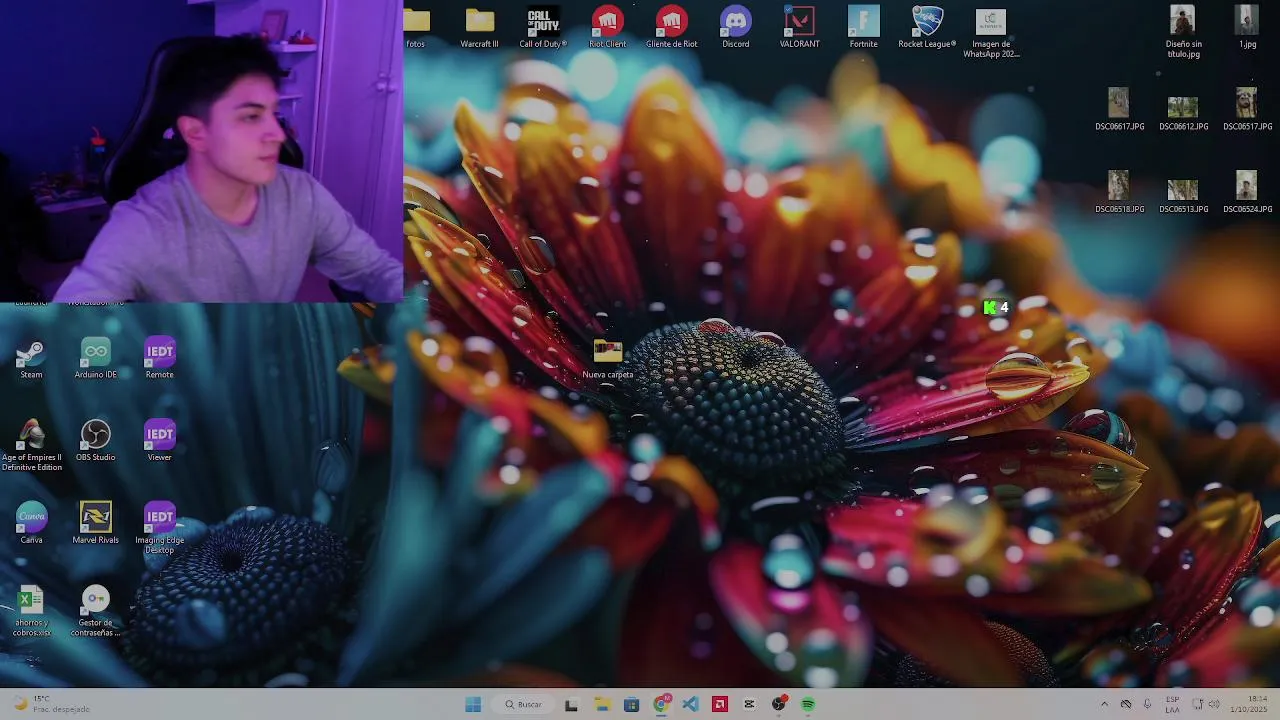
Task: Select the 1.jpg image file
Action: [1247, 27]
